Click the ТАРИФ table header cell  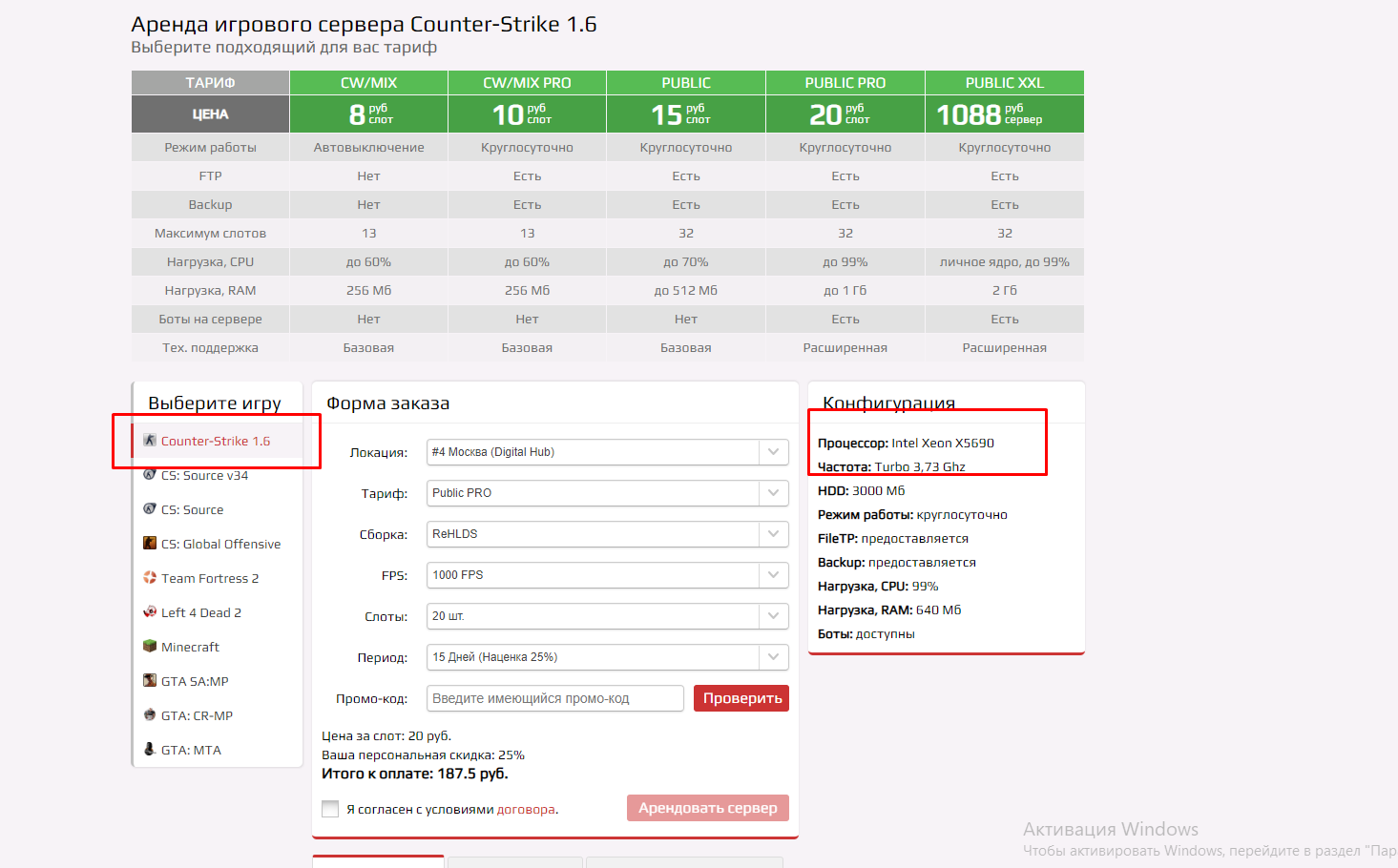pos(210,83)
